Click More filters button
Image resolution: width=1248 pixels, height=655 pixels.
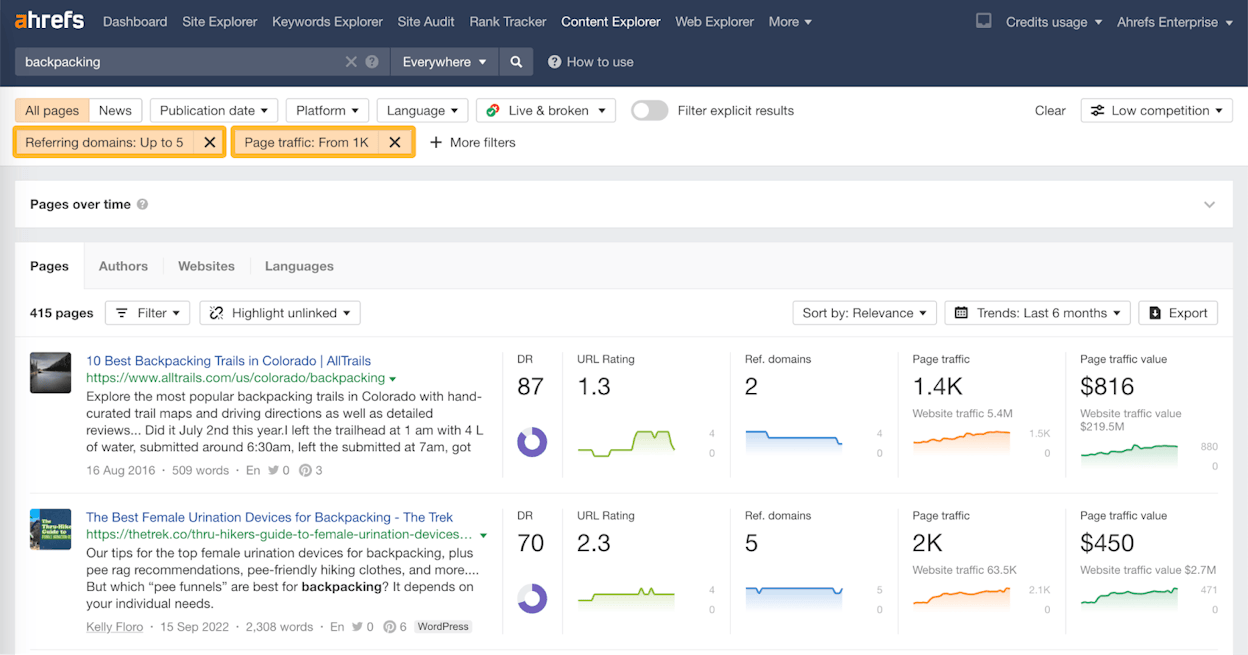tap(473, 142)
